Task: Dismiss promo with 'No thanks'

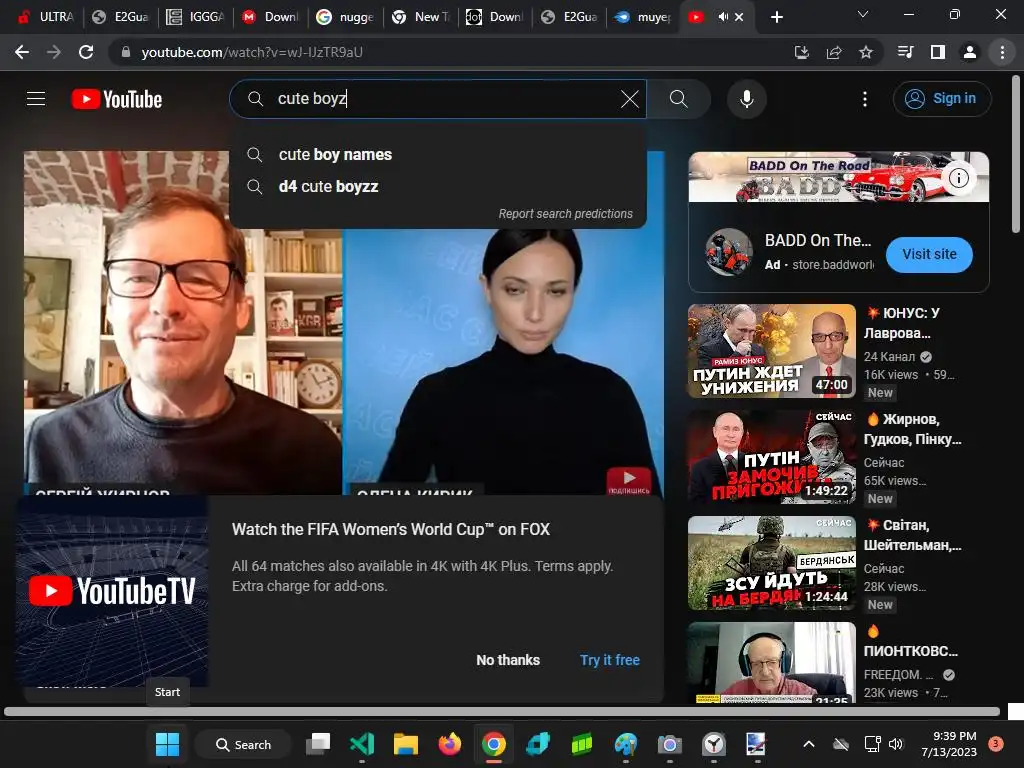Action: click(x=508, y=660)
